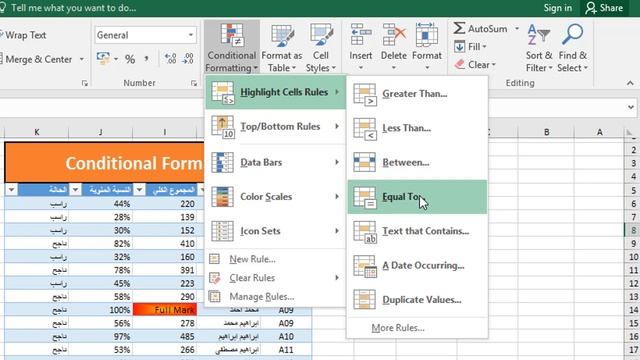Open Alignment dialog launcher
Viewport: 640px width, 360px height.
[84, 83]
